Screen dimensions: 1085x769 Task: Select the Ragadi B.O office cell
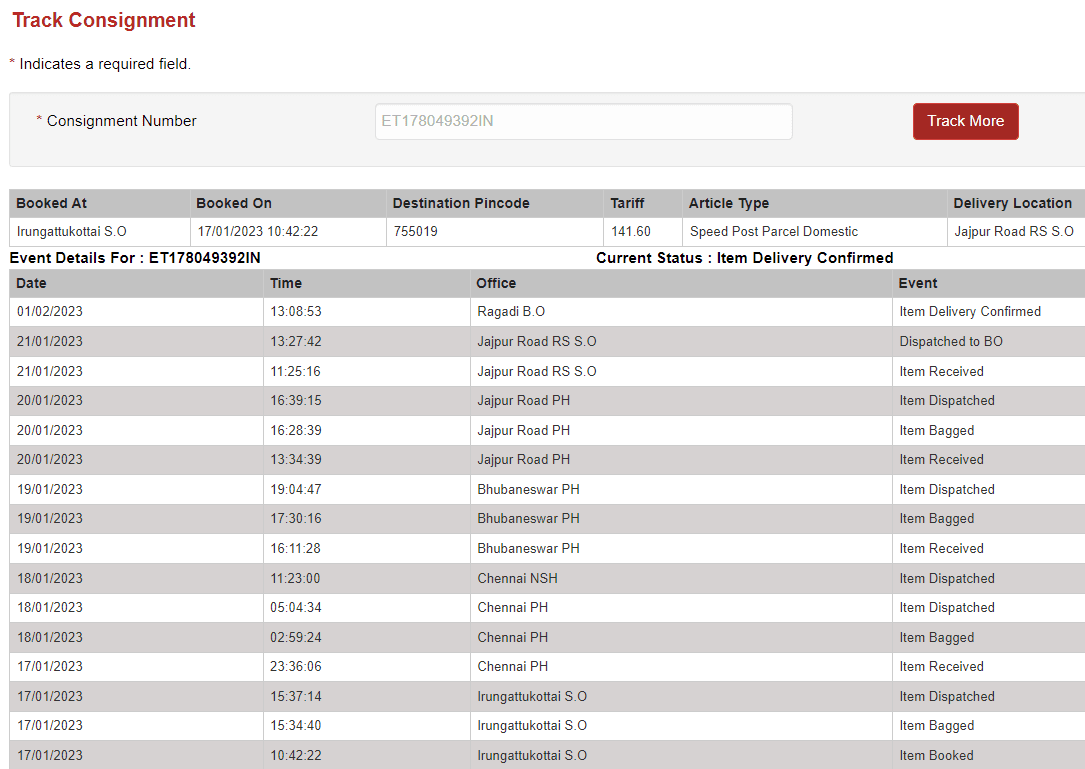click(511, 312)
